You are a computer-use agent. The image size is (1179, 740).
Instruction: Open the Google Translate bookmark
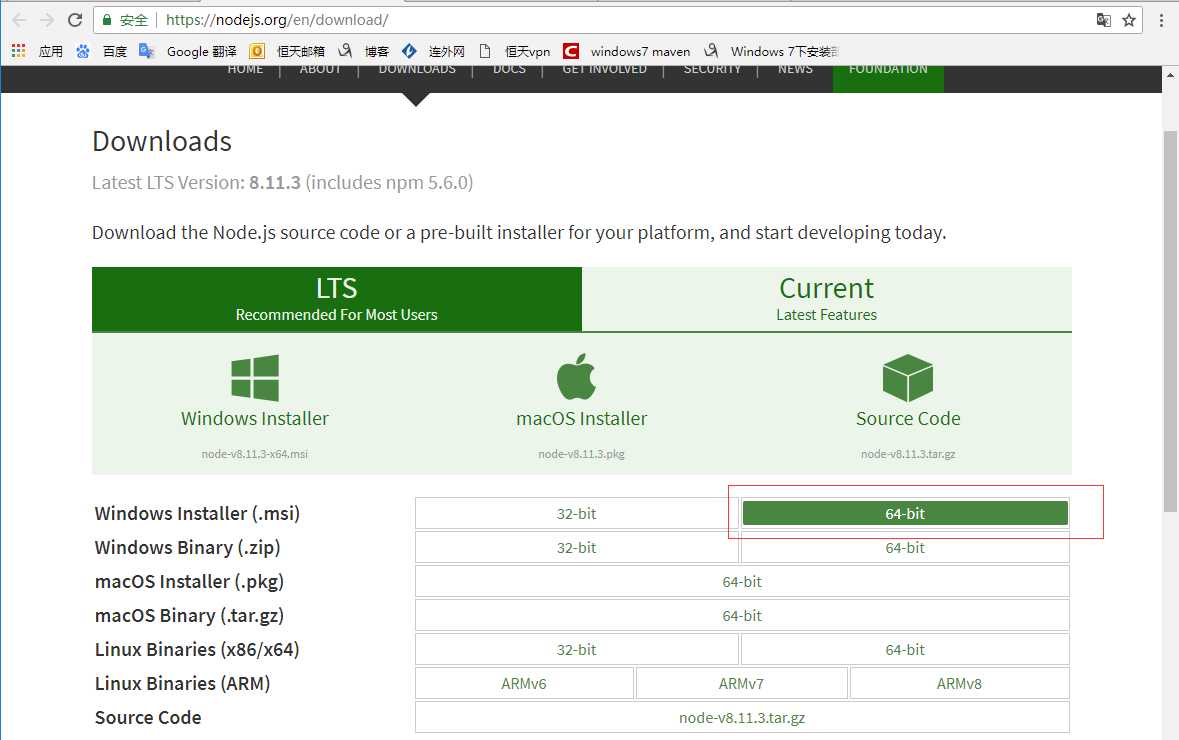pos(188,51)
